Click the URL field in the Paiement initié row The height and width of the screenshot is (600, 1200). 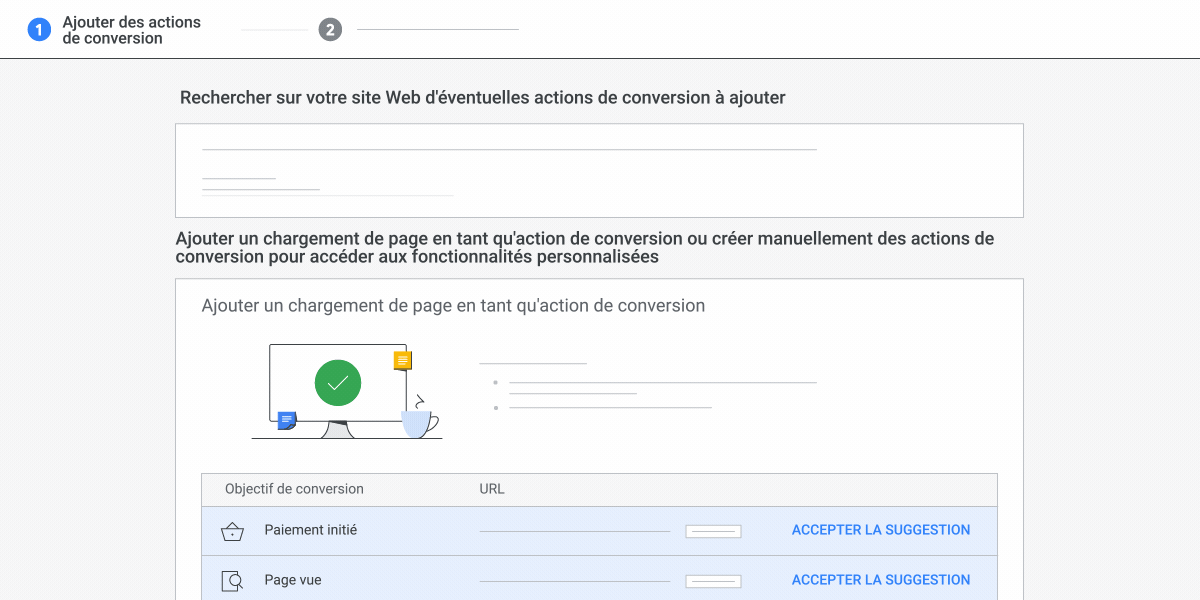pos(575,530)
